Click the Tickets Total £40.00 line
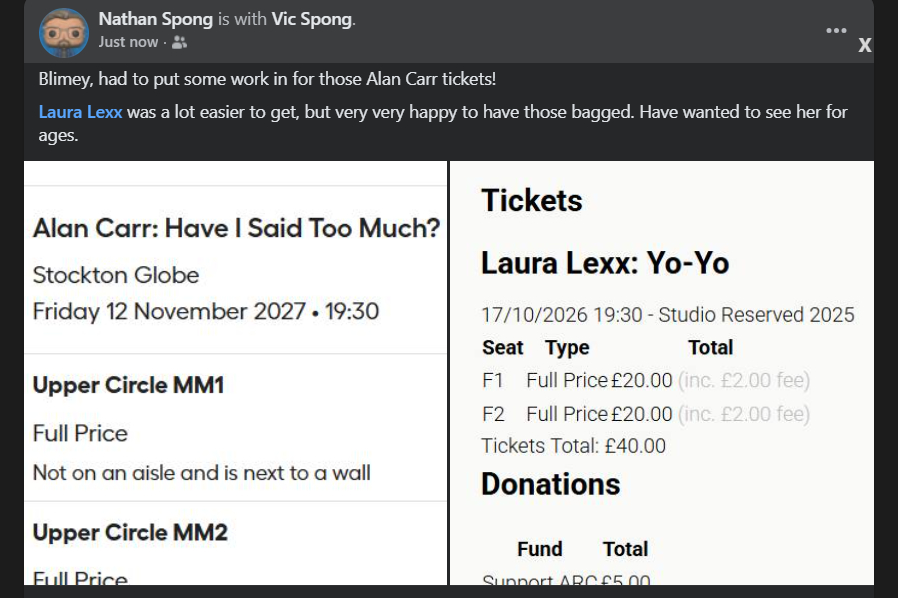The width and height of the screenshot is (898, 598). pyautogui.click(x=573, y=446)
